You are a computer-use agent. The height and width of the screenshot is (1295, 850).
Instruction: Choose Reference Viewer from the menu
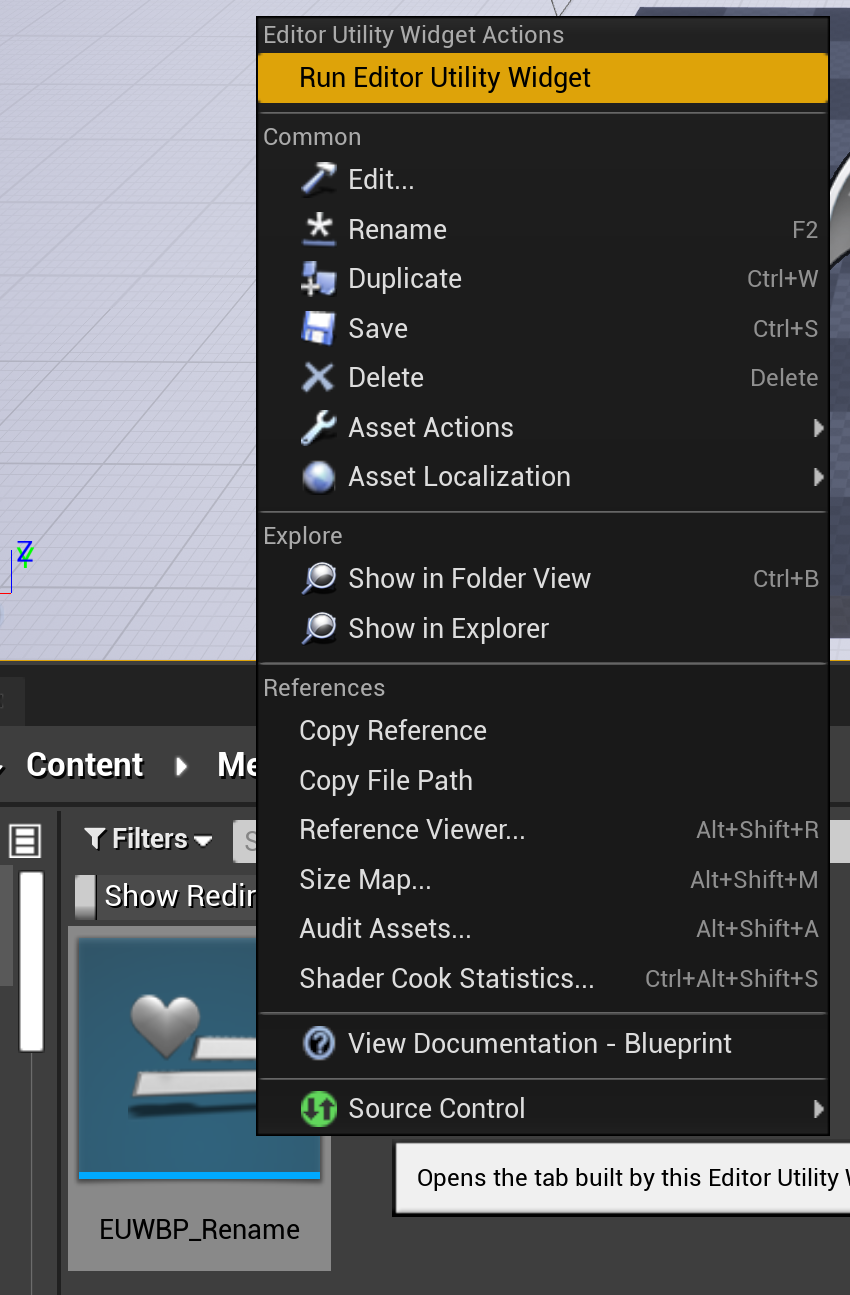412,830
